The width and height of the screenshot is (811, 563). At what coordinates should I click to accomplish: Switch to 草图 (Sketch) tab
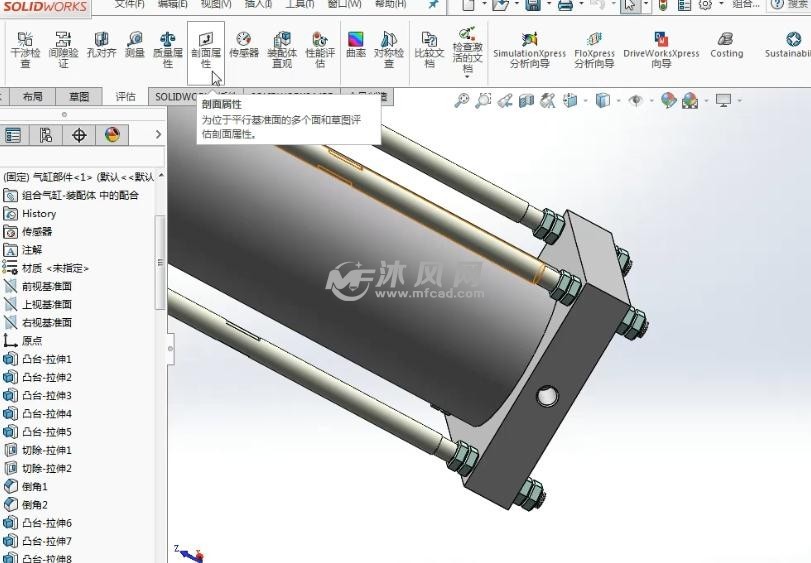[x=79, y=96]
